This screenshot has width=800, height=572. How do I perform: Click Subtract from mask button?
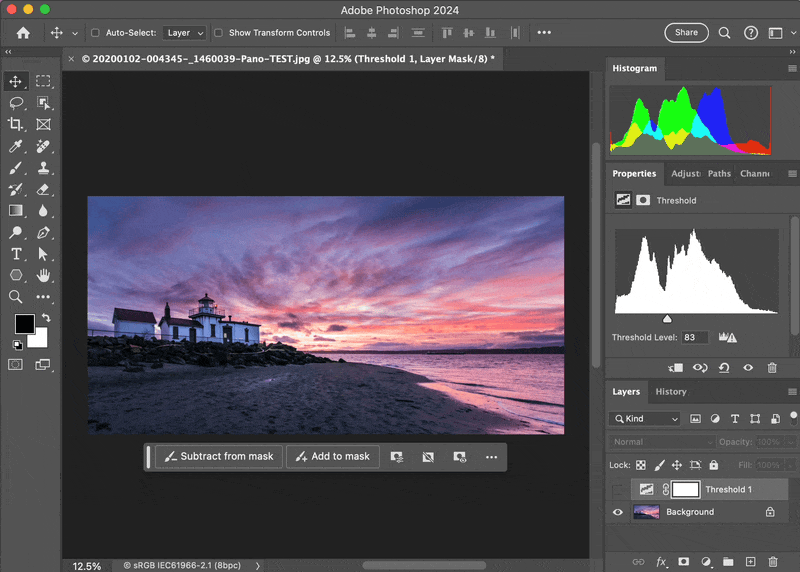[x=218, y=457]
